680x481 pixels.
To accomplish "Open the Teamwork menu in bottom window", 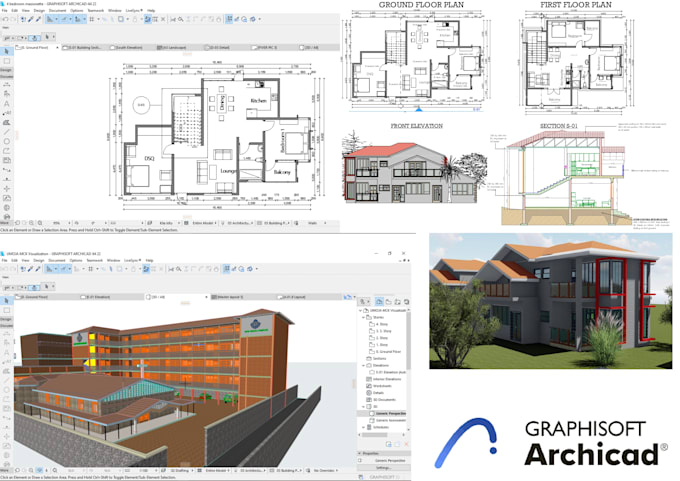I will 94,260.
